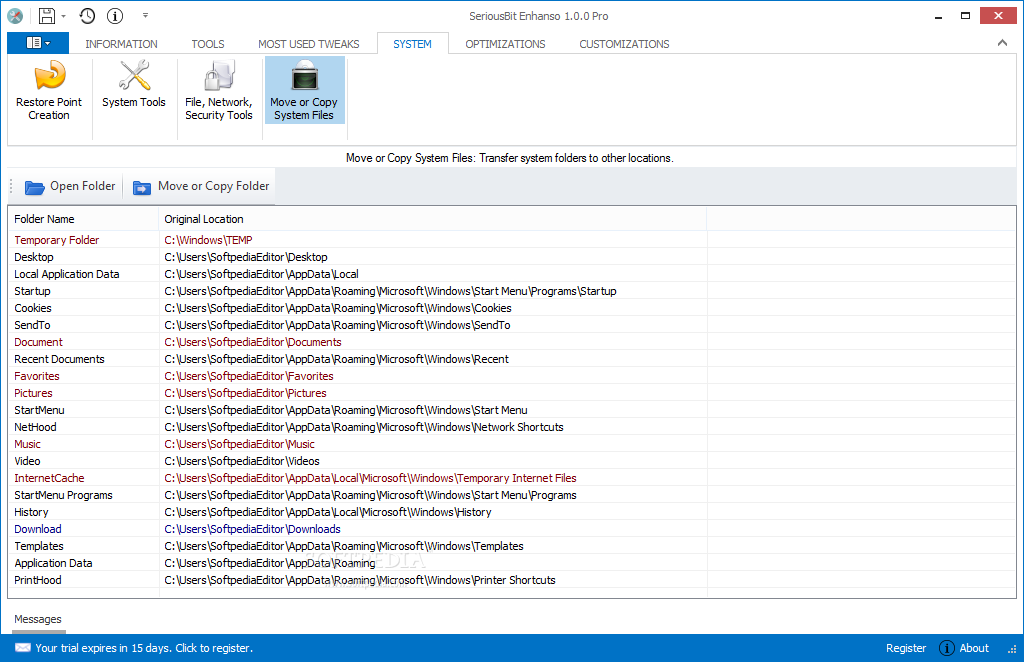The image size is (1024, 662).
Task: Open System Tools wrench icon
Action: tap(134, 76)
